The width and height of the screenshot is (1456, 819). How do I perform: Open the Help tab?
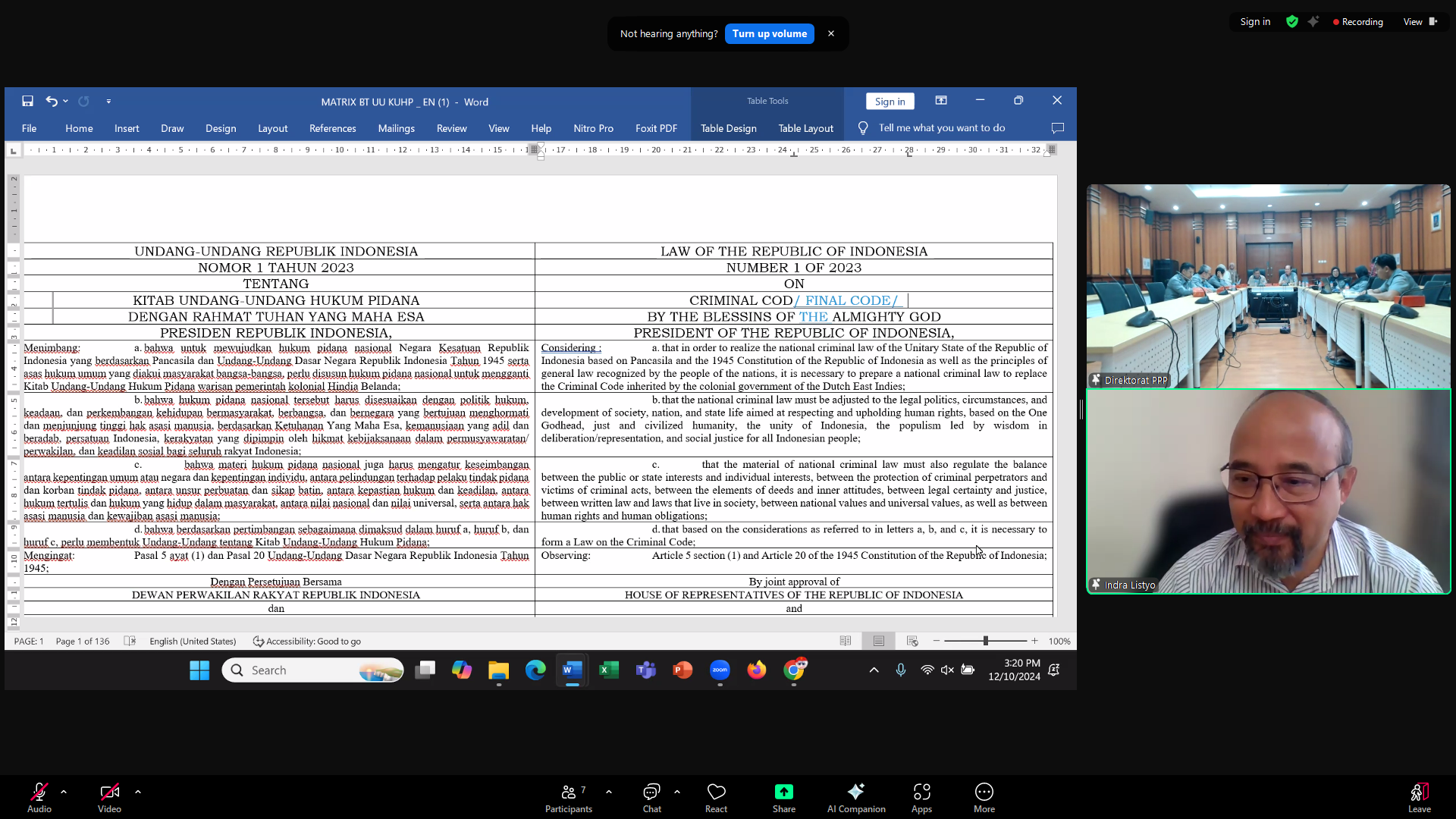(541, 128)
